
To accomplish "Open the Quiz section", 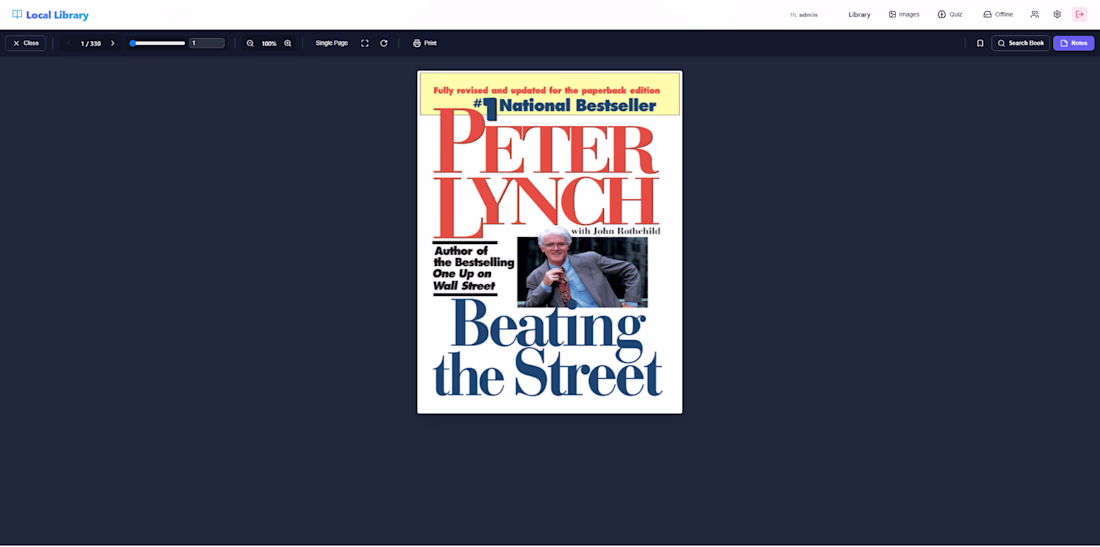I will click(x=950, y=15).
